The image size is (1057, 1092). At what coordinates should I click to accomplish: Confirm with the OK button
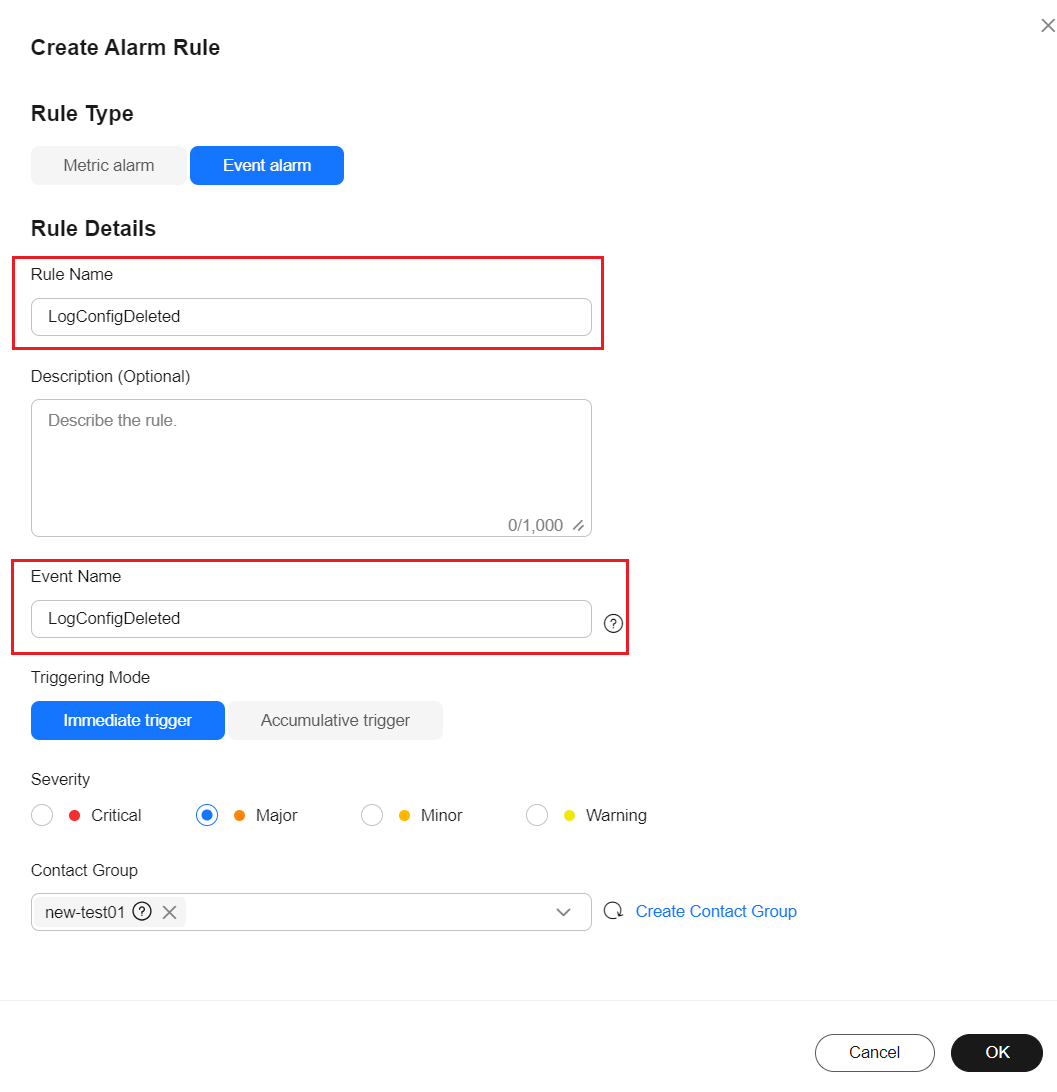(996, 1052)
